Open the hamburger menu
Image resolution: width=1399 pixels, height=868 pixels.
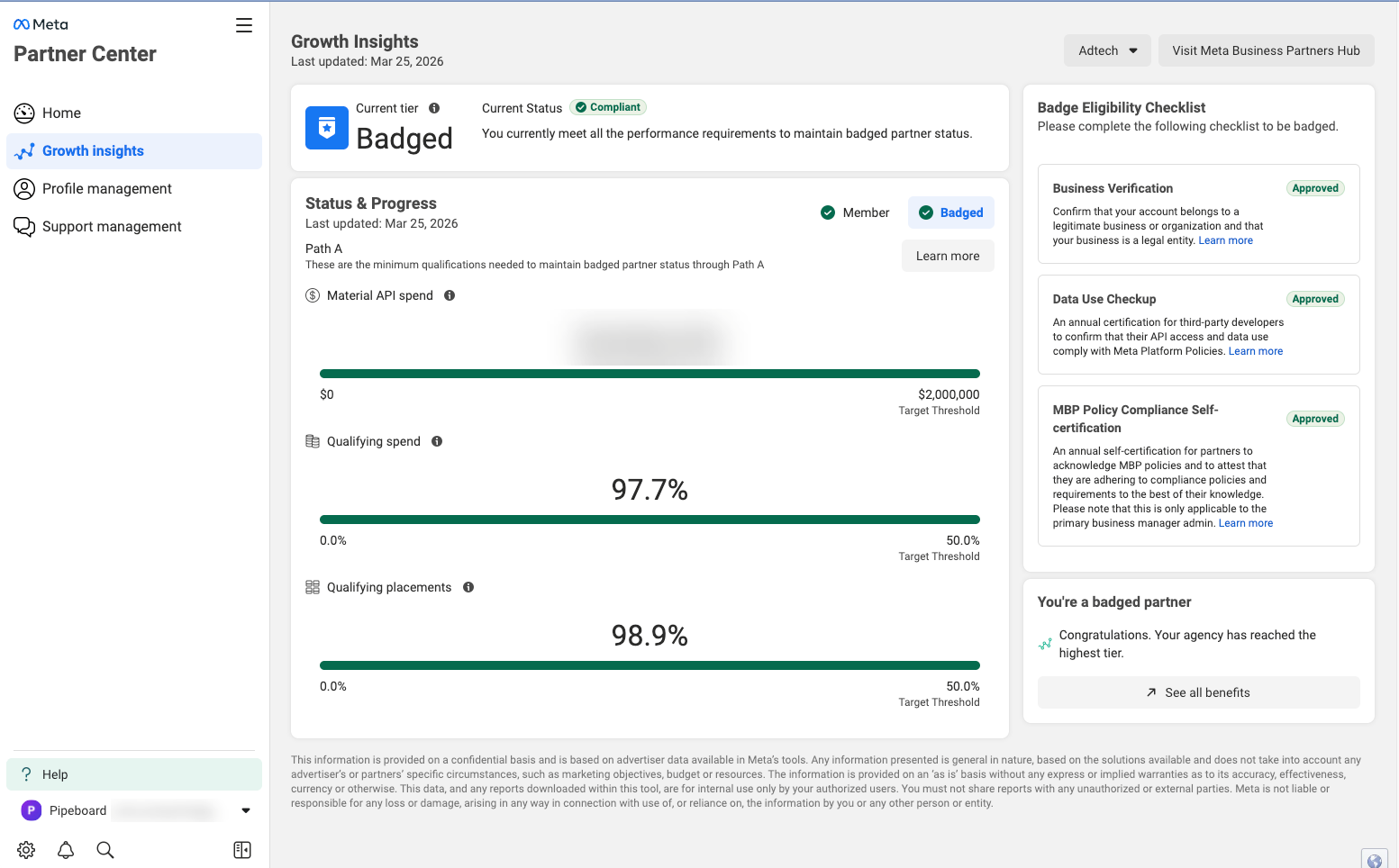243,25
